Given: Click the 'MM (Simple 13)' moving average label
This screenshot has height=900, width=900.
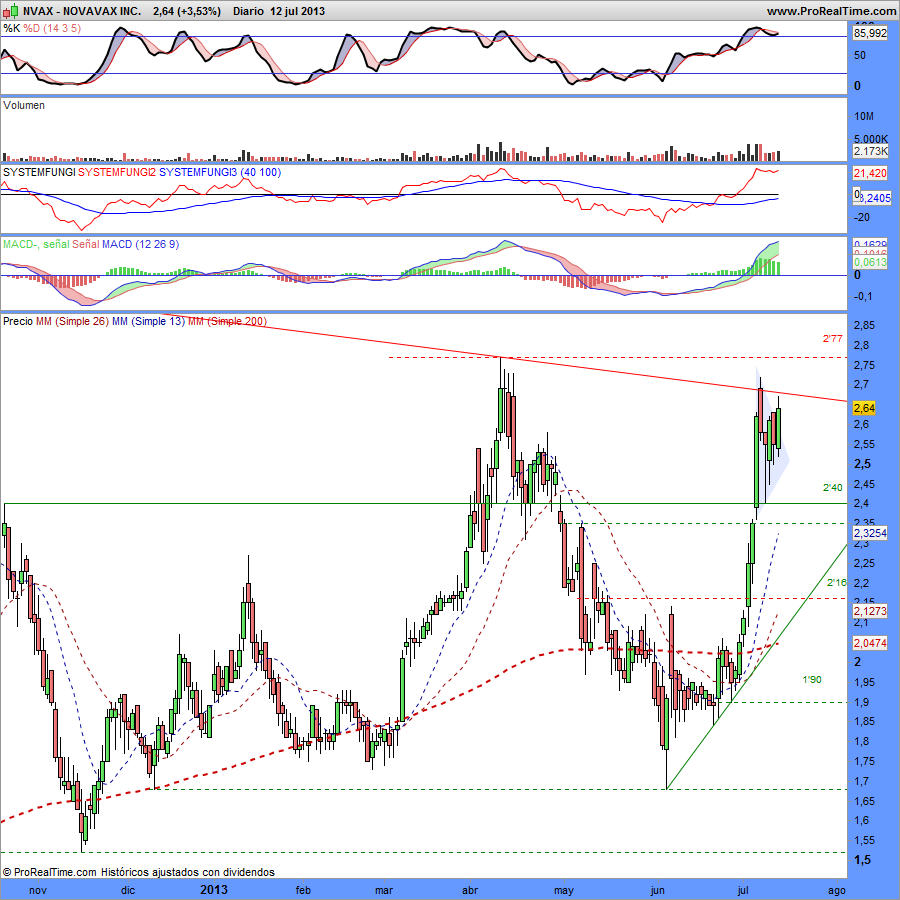Looking at the screenshot, I should tap(149, 321).
